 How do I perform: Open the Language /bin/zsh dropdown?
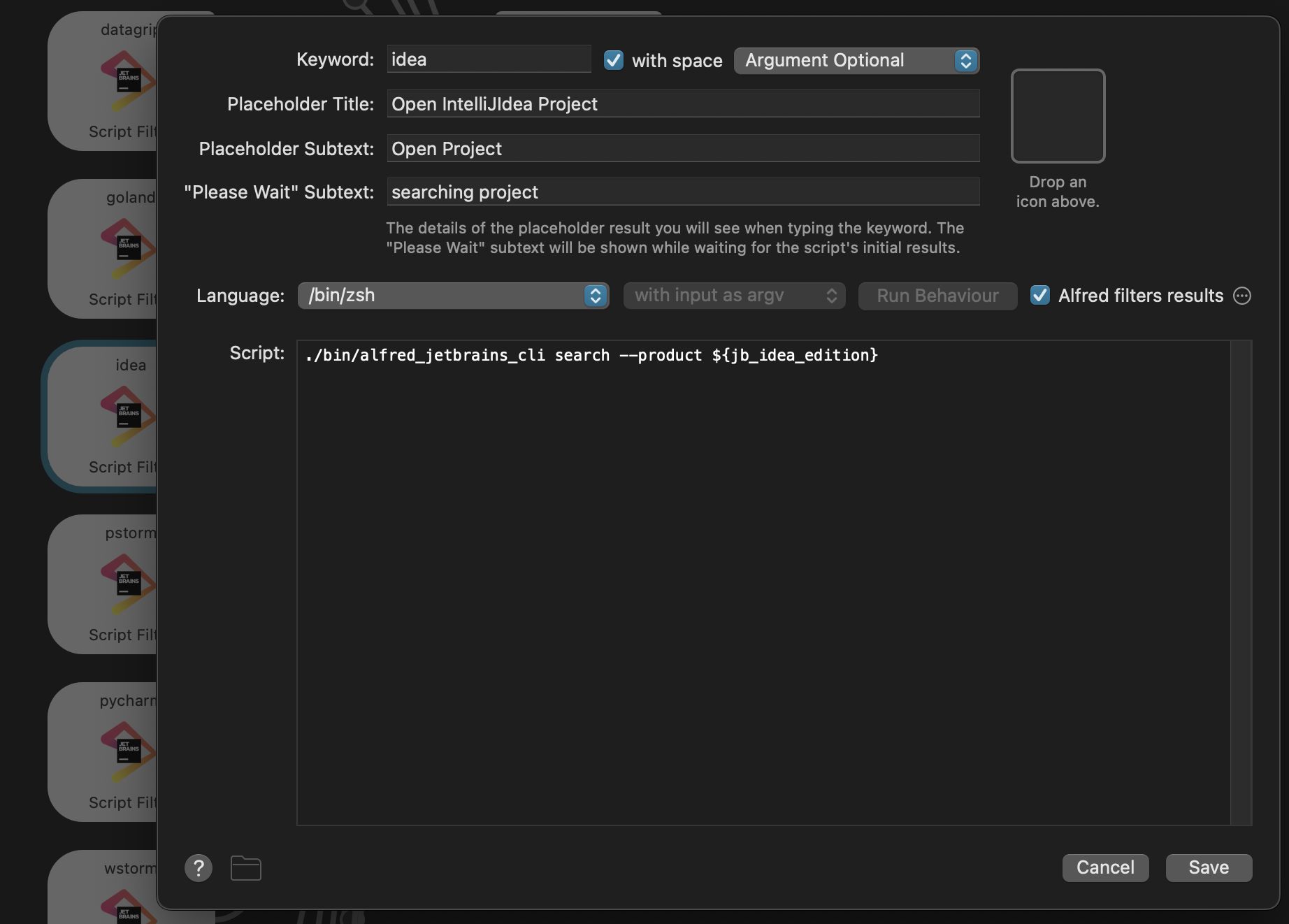click(453, 295)
